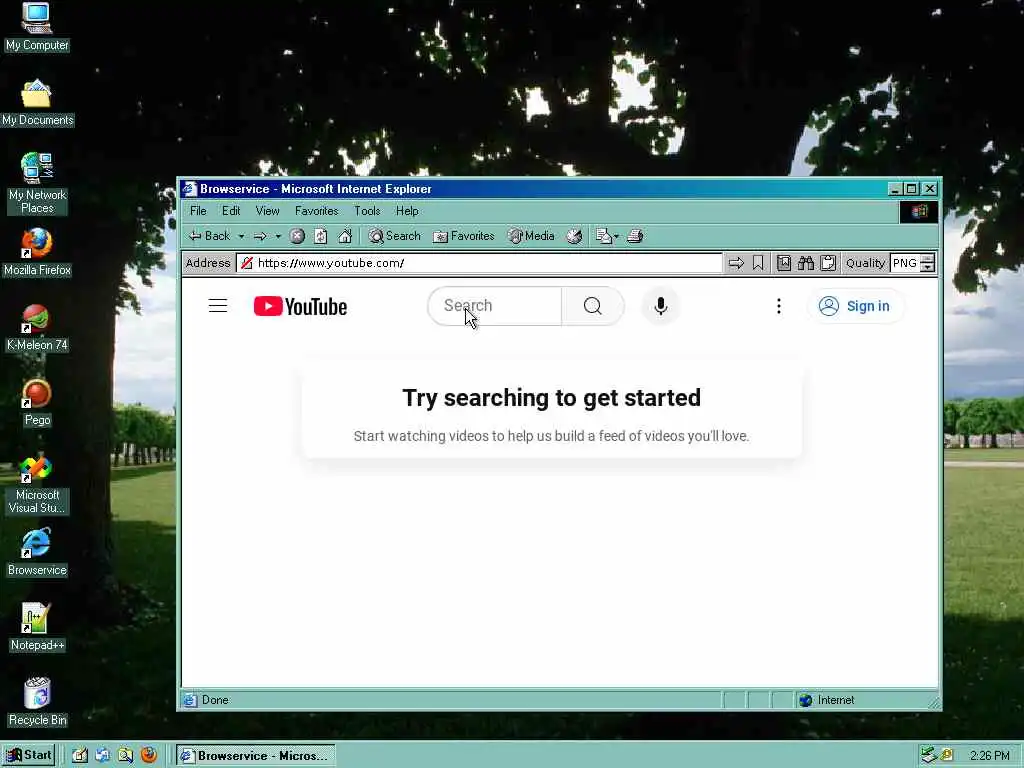Click the Print icon in toolbar

[635, 236]
